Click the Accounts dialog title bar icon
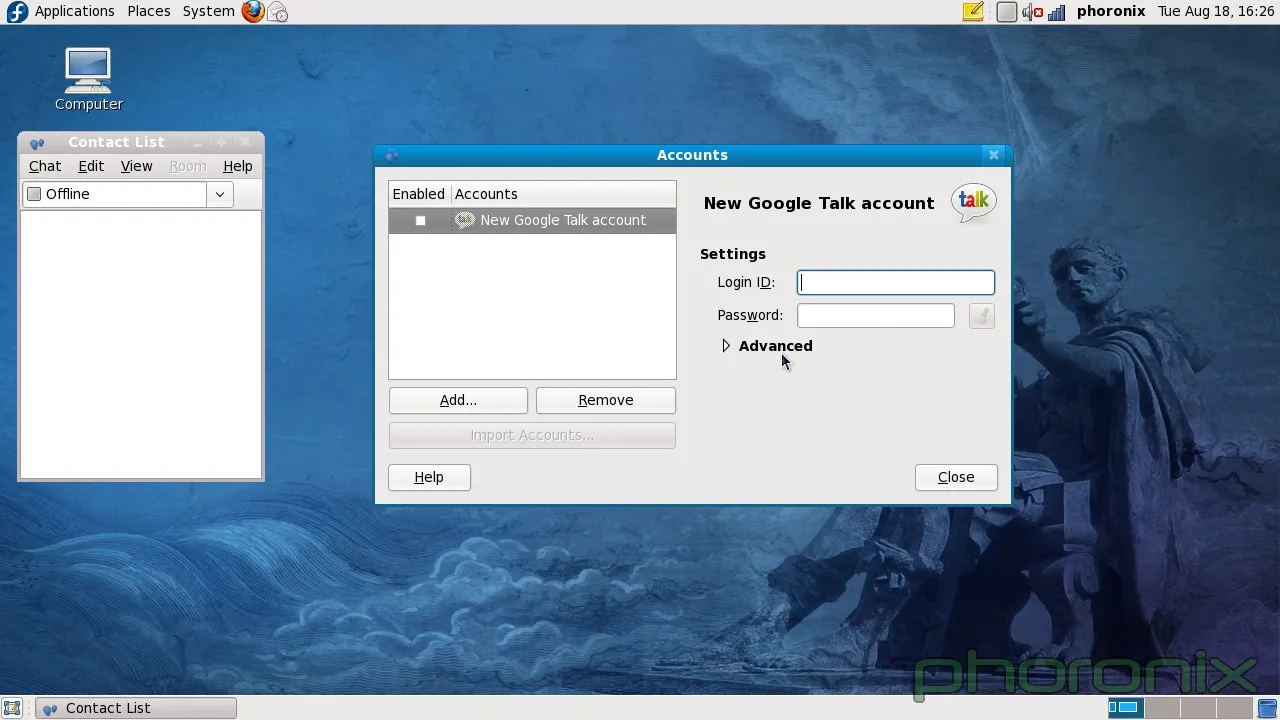Viewport: 1280px width, 720px height. 391,155
